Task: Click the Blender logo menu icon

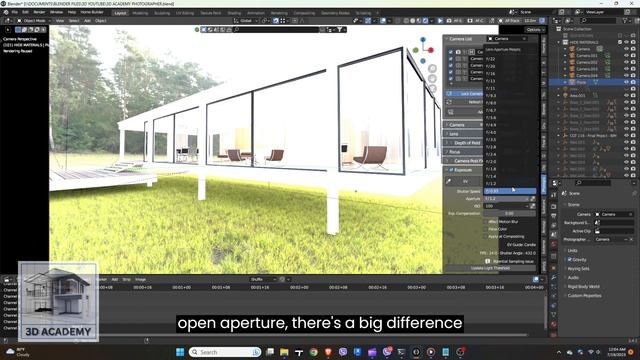Action: point(6,12)
